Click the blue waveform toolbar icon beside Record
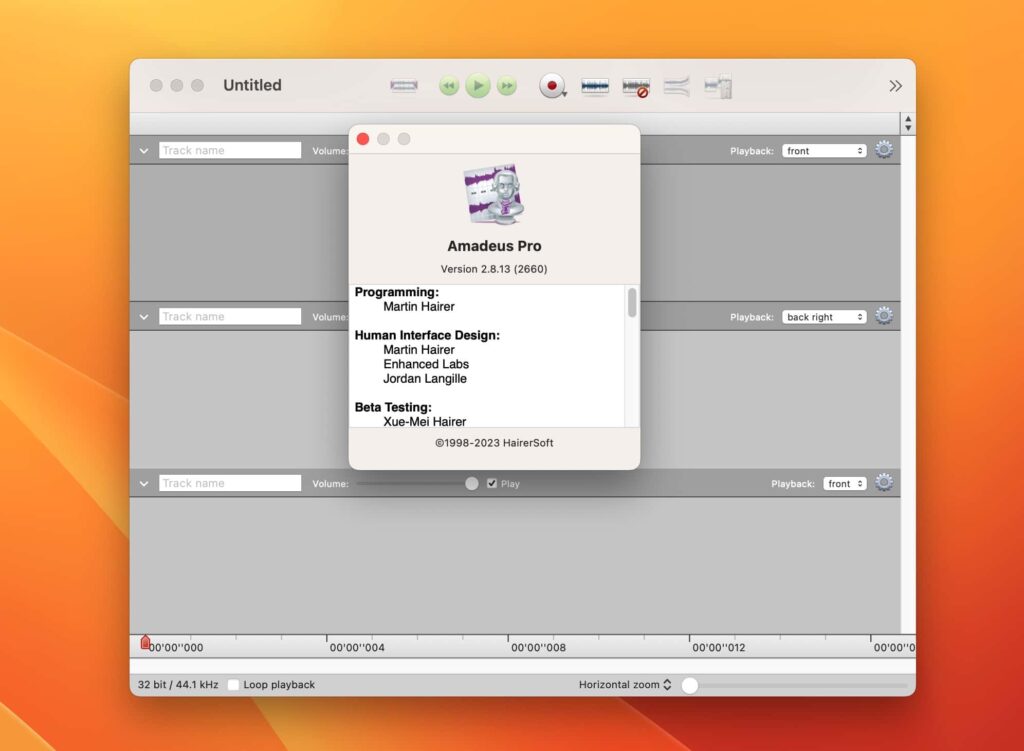1024x751 pixels. pyautogui.click(x=595, y=86)
